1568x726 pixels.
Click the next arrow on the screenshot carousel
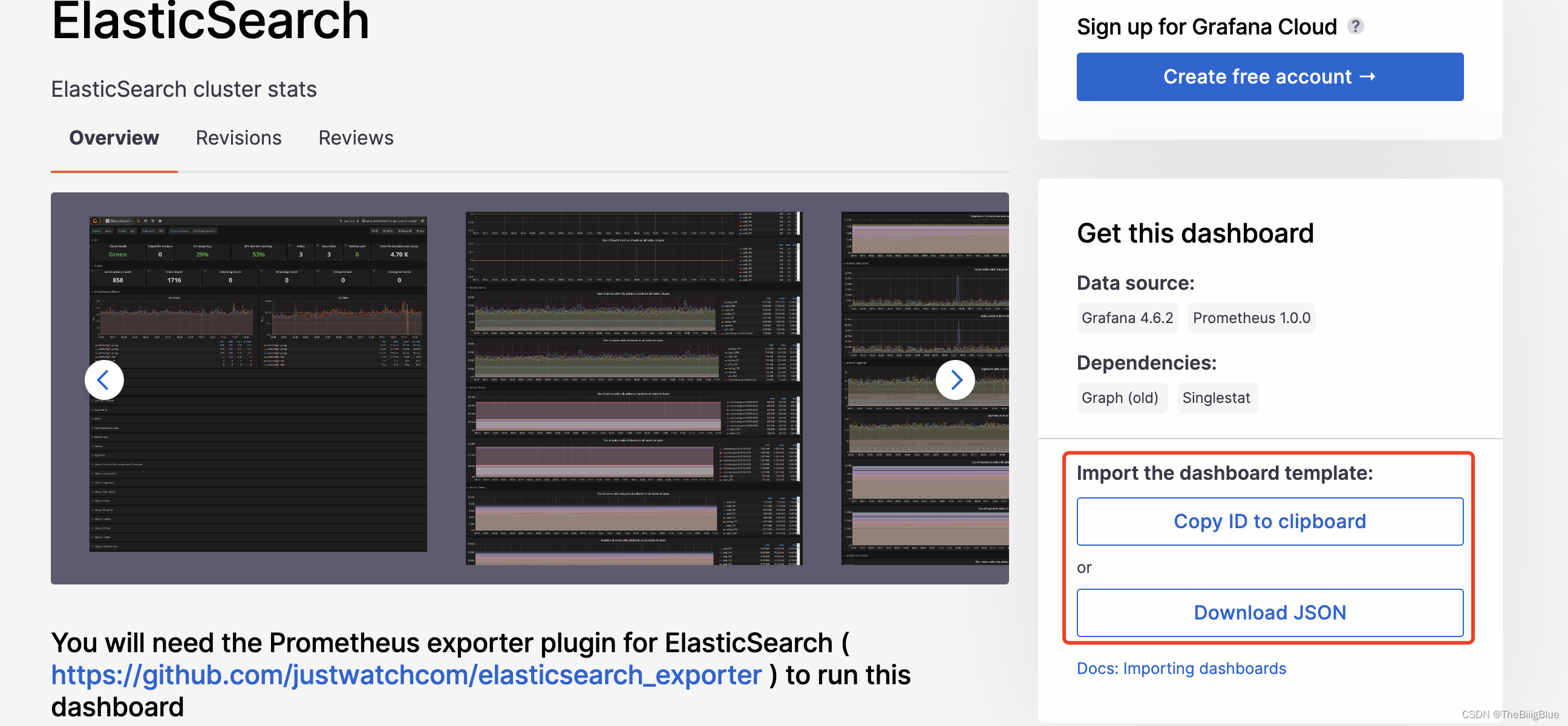click(956, 380)
